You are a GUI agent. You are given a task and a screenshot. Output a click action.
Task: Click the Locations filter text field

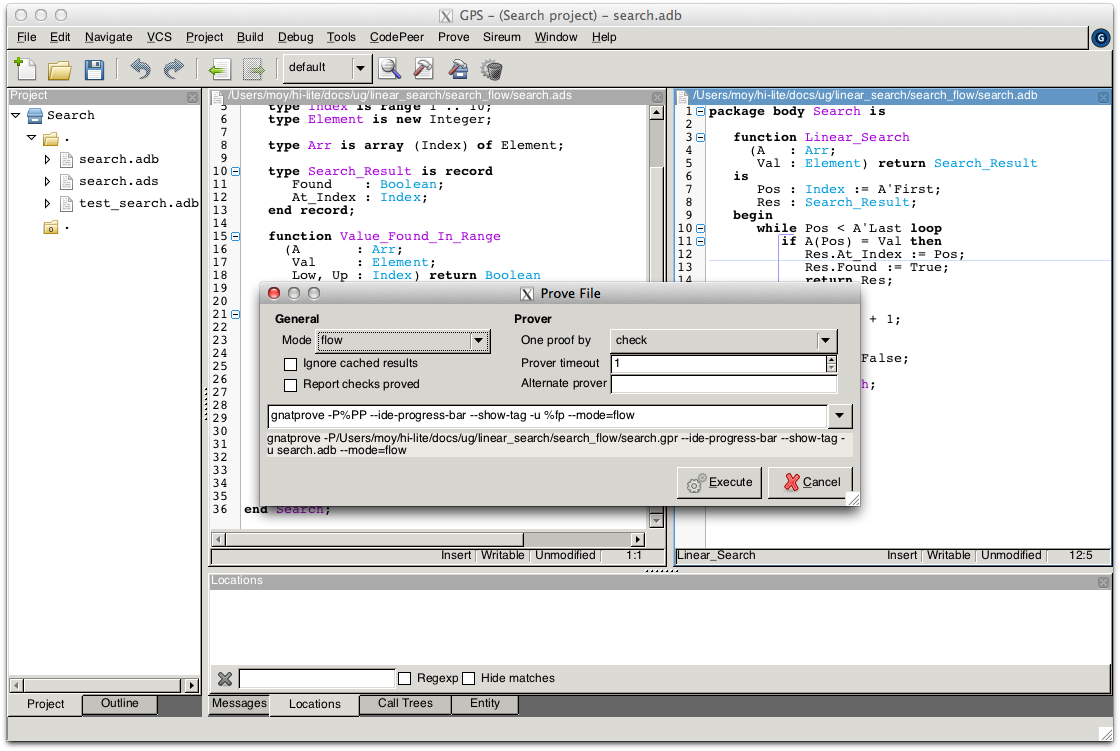[316, 679]
